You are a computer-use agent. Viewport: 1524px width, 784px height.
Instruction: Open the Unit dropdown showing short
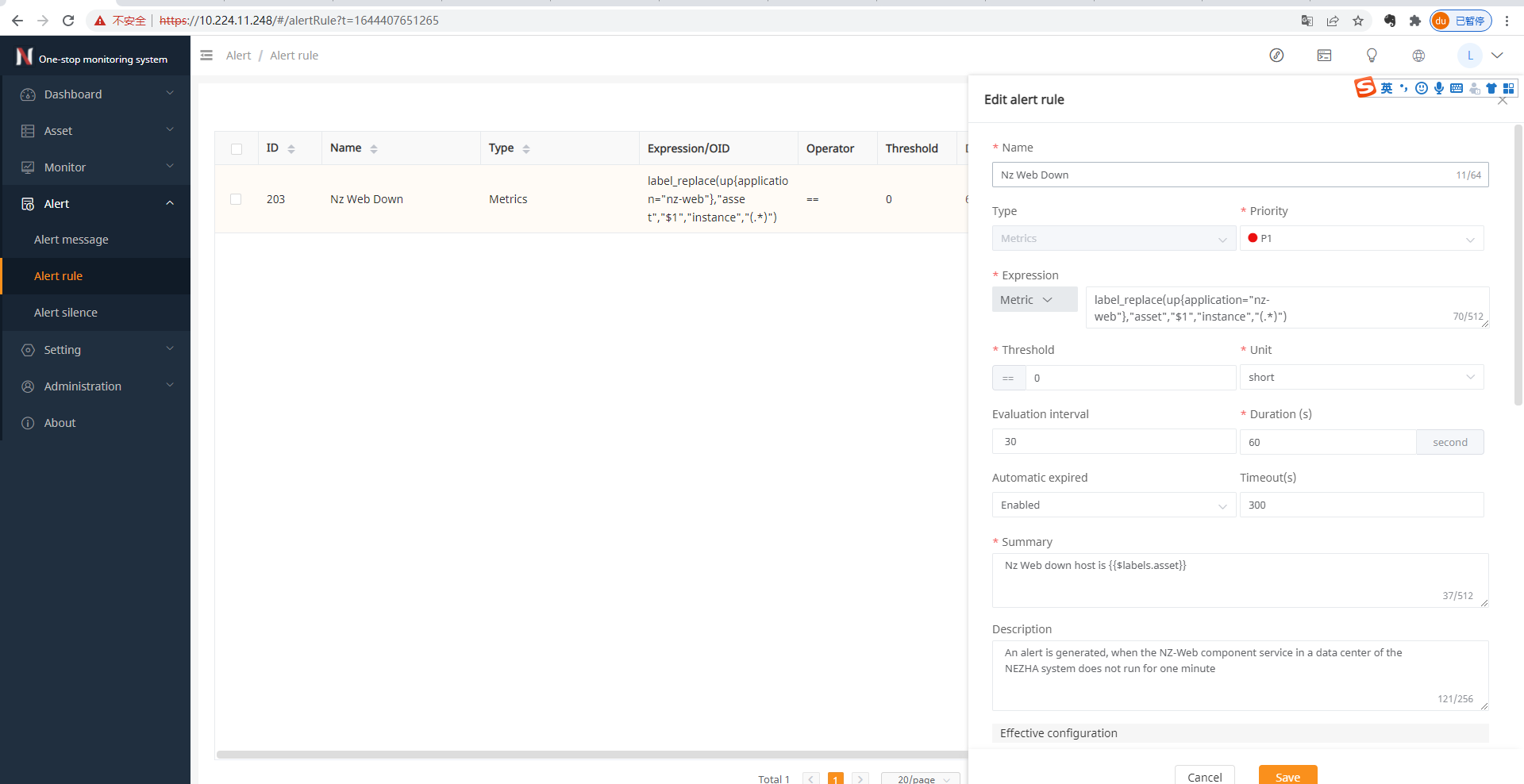tap(1361, 377)
